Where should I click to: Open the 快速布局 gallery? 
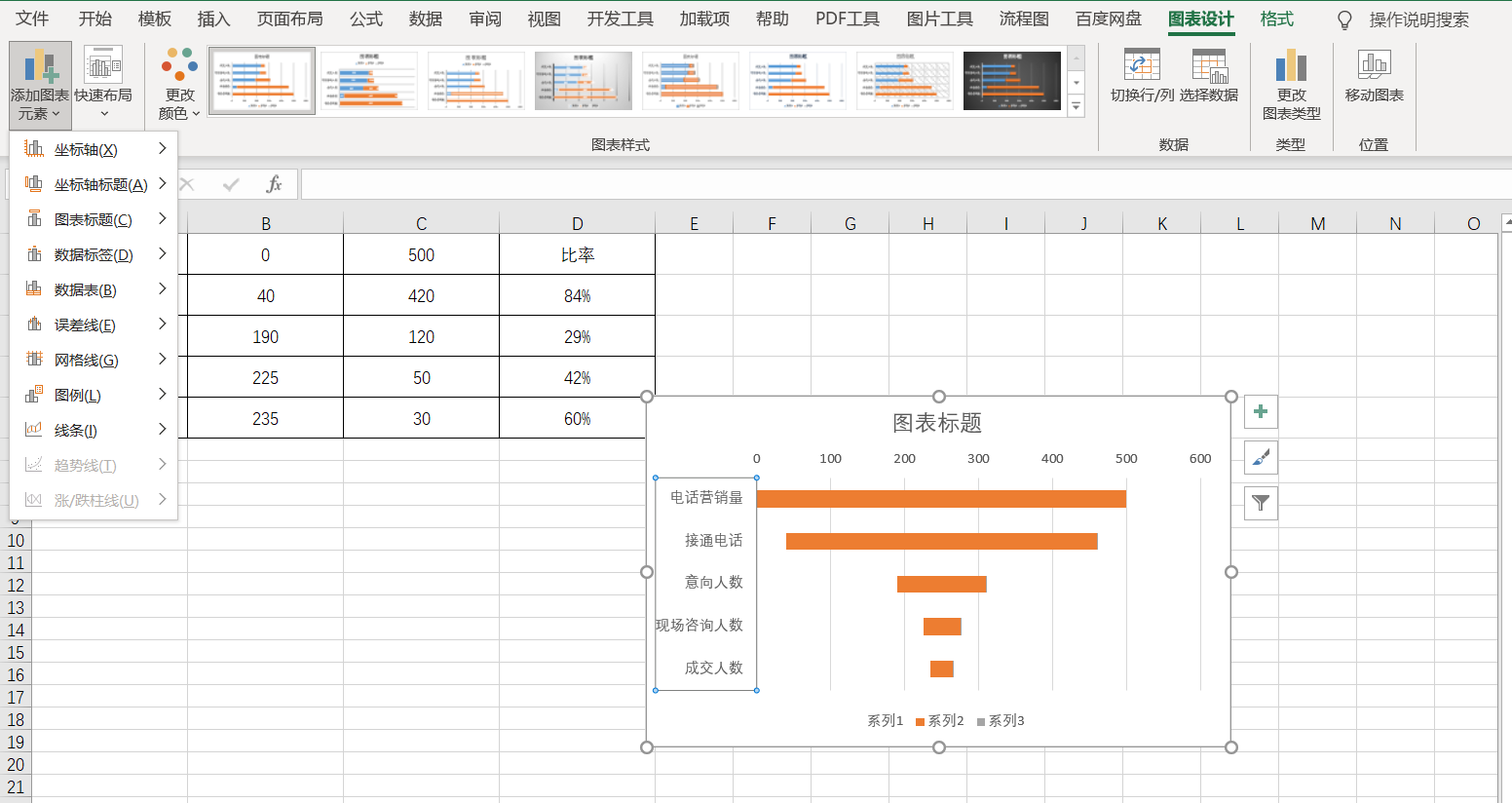(x=103, y=86)
